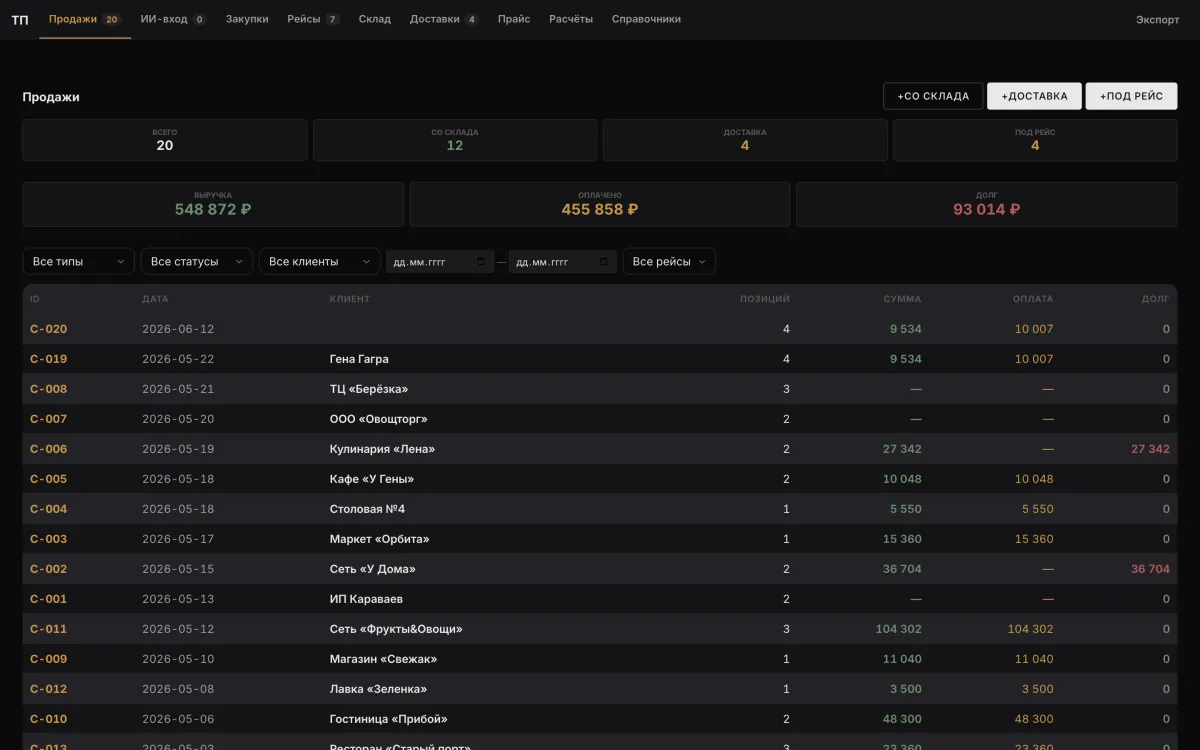Click client Гостиница «Прибой»
1200x750 pixels.
389,719
